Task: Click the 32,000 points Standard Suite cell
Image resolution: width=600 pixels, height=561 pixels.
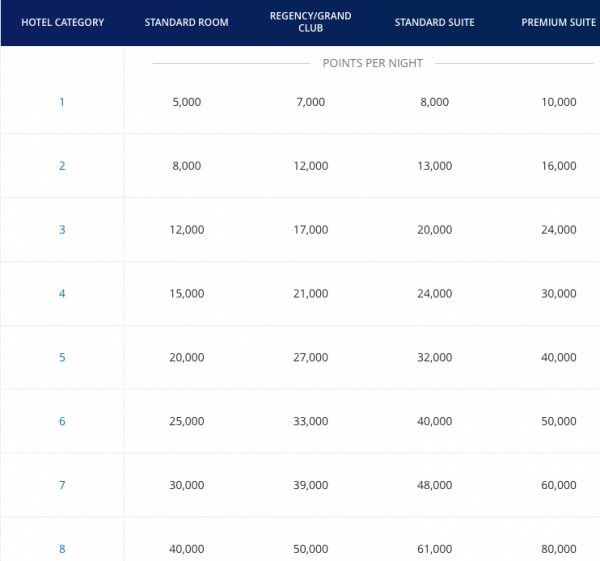Action: [x=434, y=357]
